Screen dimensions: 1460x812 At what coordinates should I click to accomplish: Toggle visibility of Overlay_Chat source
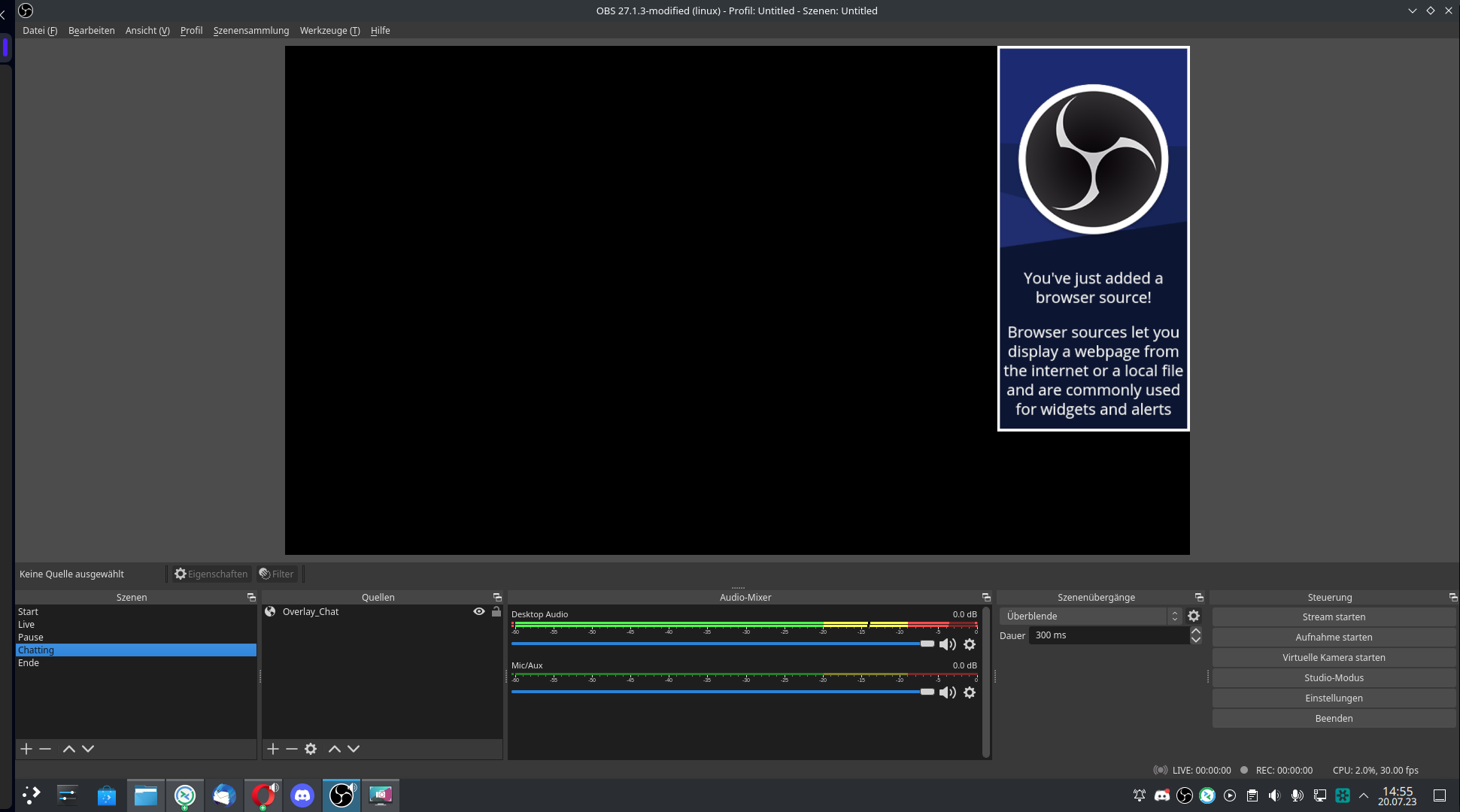pos(478,611)
